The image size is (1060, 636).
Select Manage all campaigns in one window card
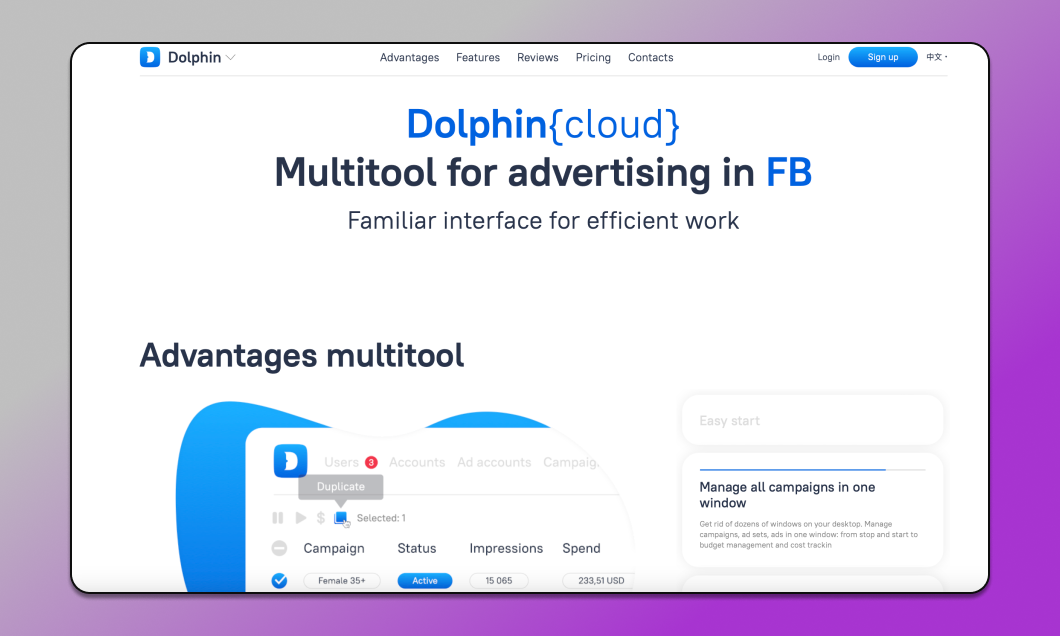pos(813,510)
